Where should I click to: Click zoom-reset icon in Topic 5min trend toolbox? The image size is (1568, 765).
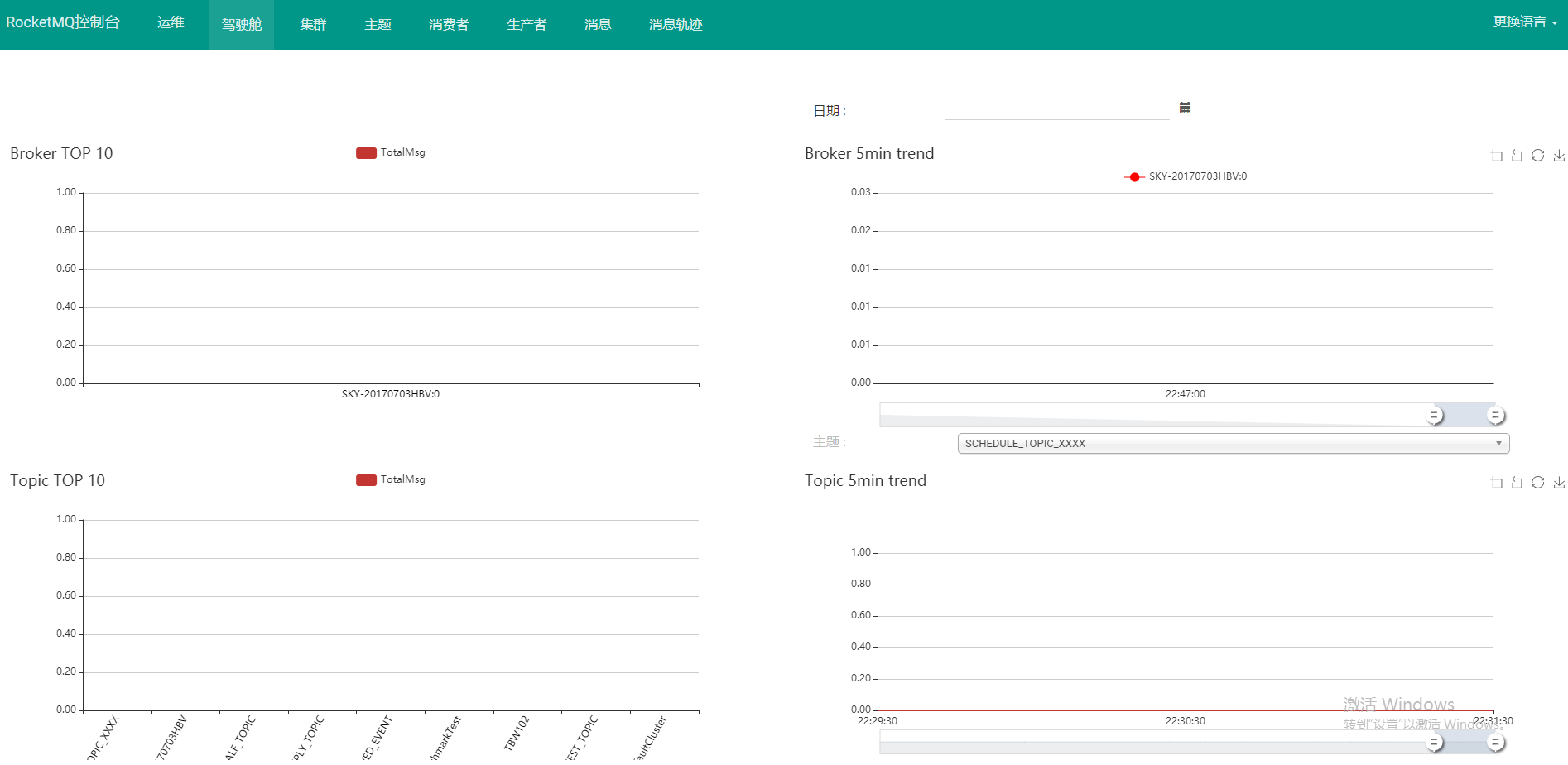[x=1517, y=483]
